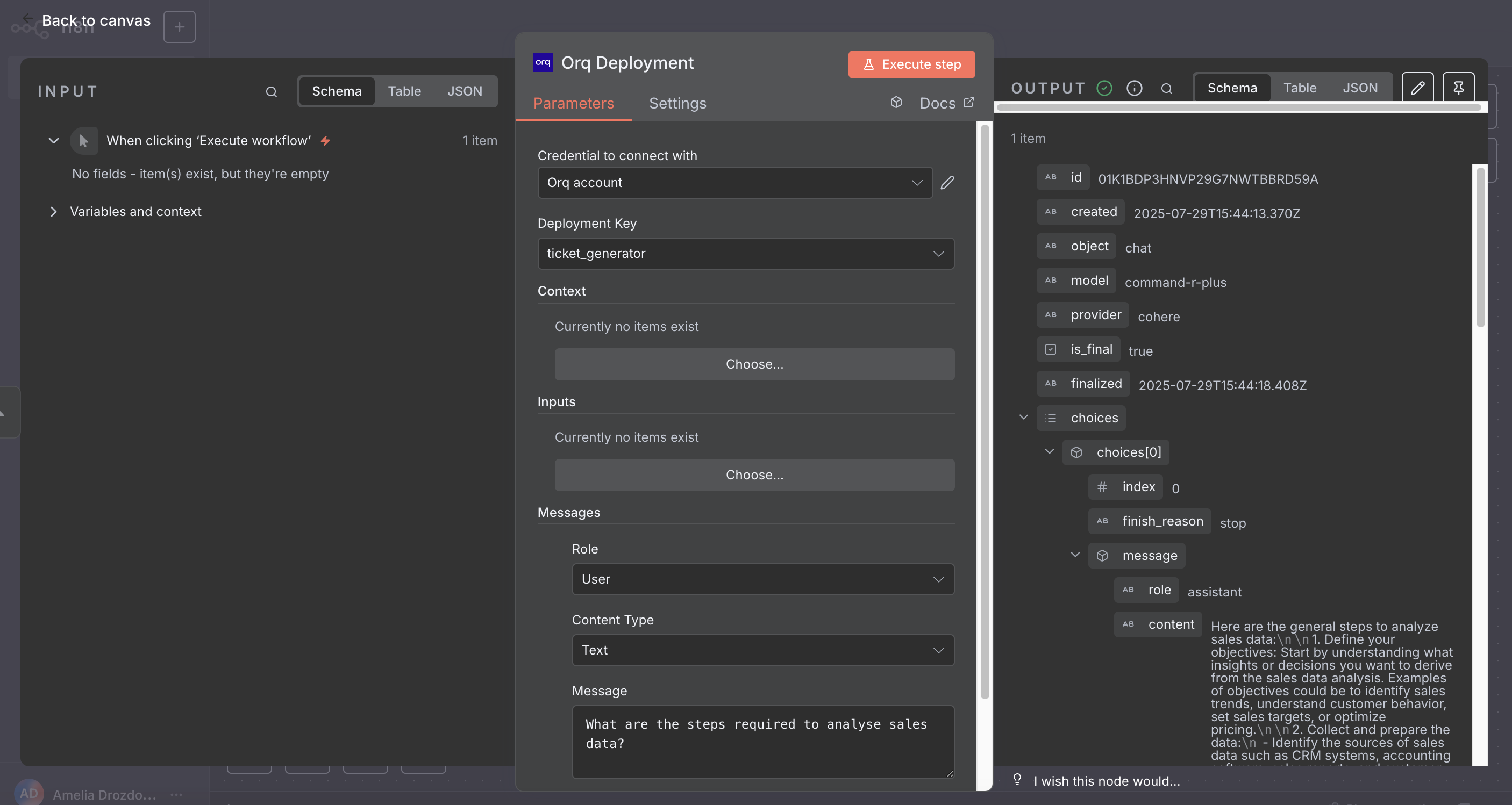This screenshot has width=1512, height=805.
Task: Click the Execute step button
Action: pyautogui.click(x=911, y=64)
